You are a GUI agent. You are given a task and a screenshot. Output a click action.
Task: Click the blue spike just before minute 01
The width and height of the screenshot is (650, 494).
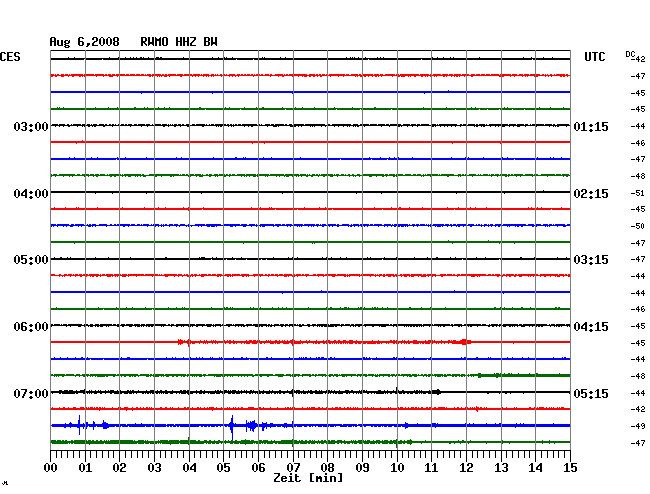(79, 425)
